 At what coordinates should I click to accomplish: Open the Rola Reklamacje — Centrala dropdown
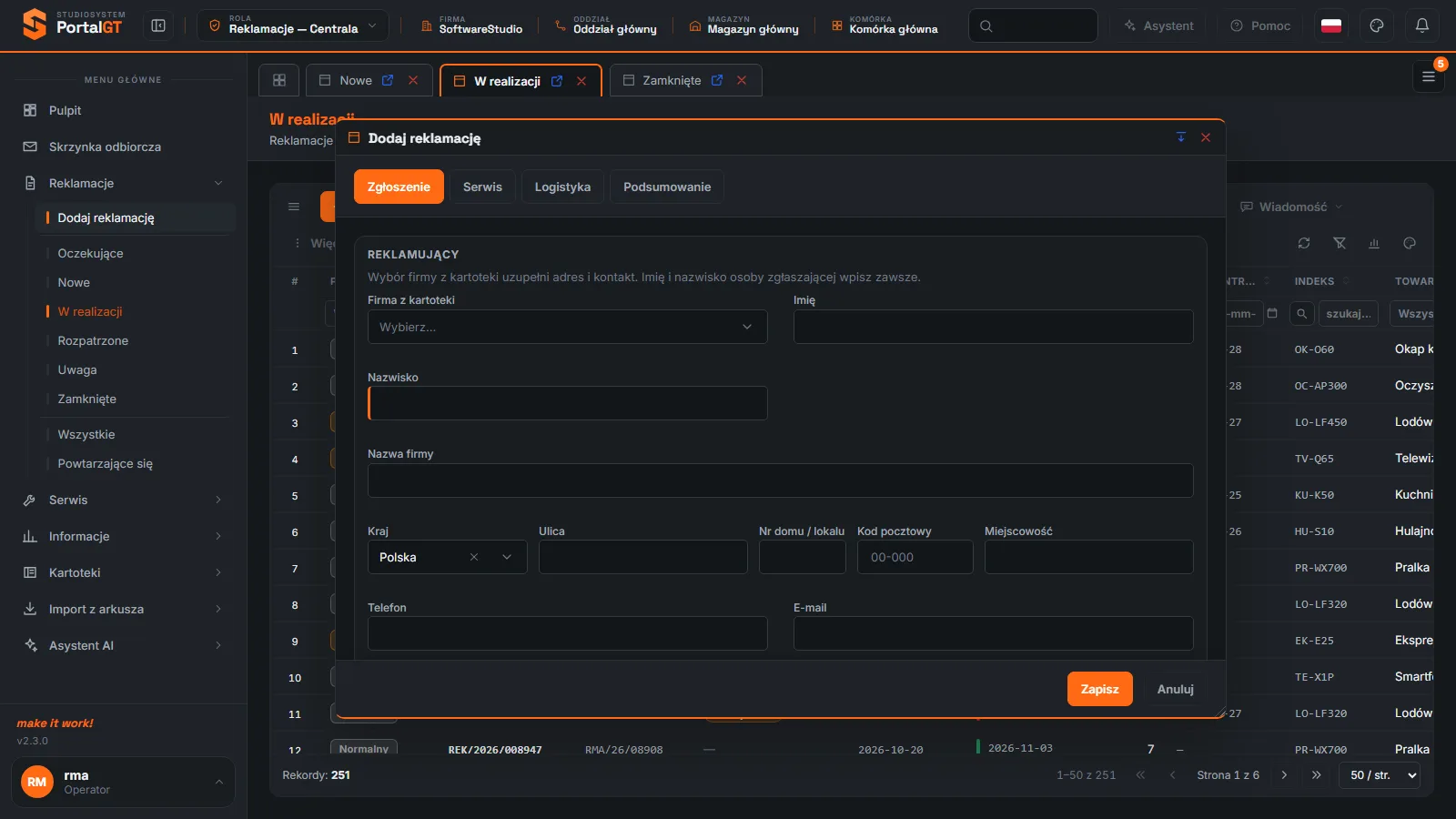pos(293,25)
